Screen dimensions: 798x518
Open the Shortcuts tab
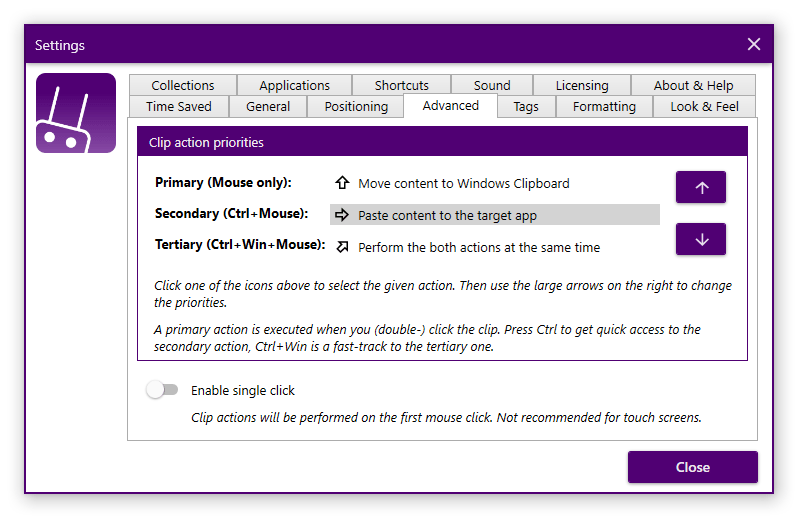pos(402,85)
